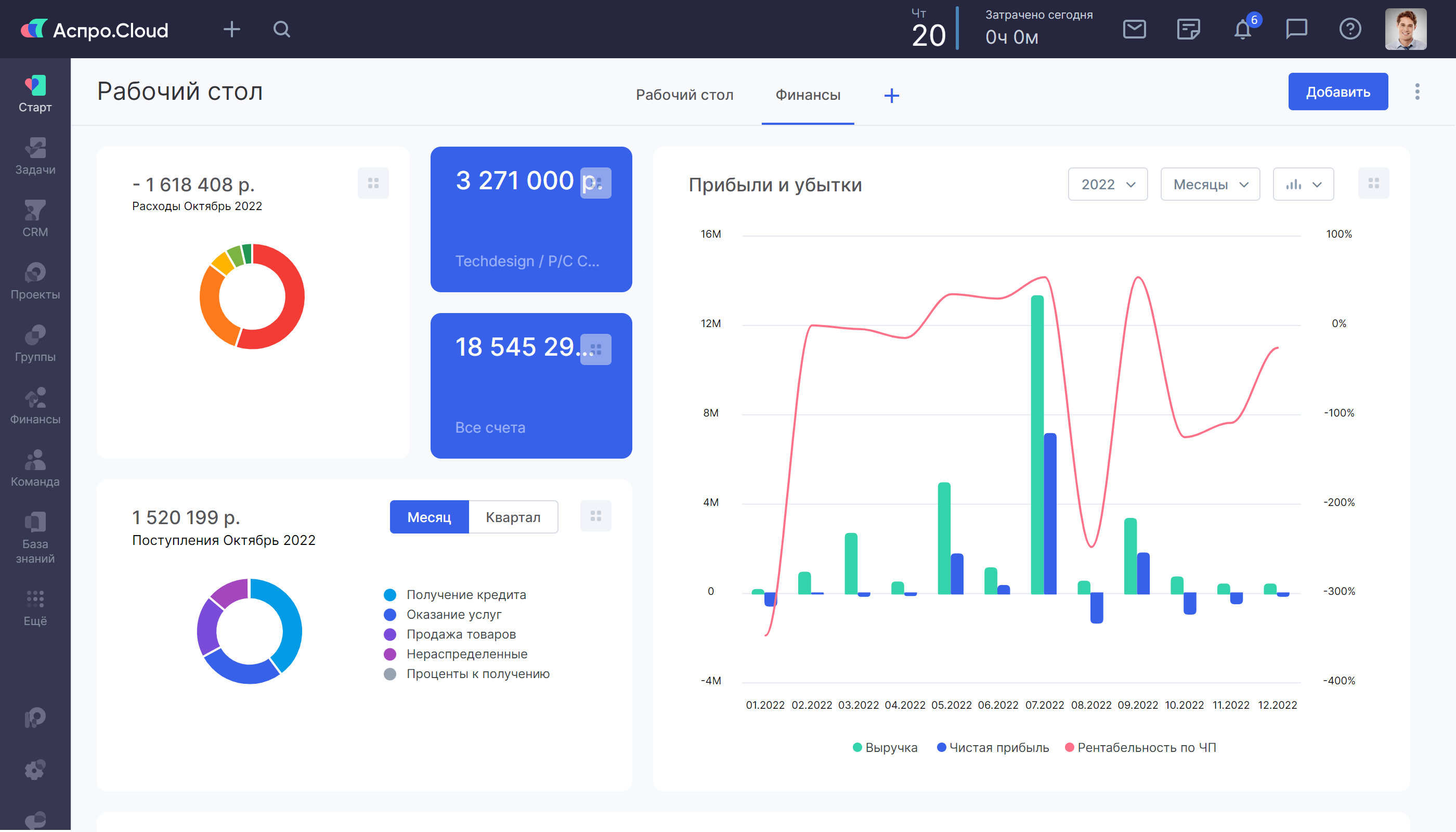Switch income widget to Квартал

(513, 517)
